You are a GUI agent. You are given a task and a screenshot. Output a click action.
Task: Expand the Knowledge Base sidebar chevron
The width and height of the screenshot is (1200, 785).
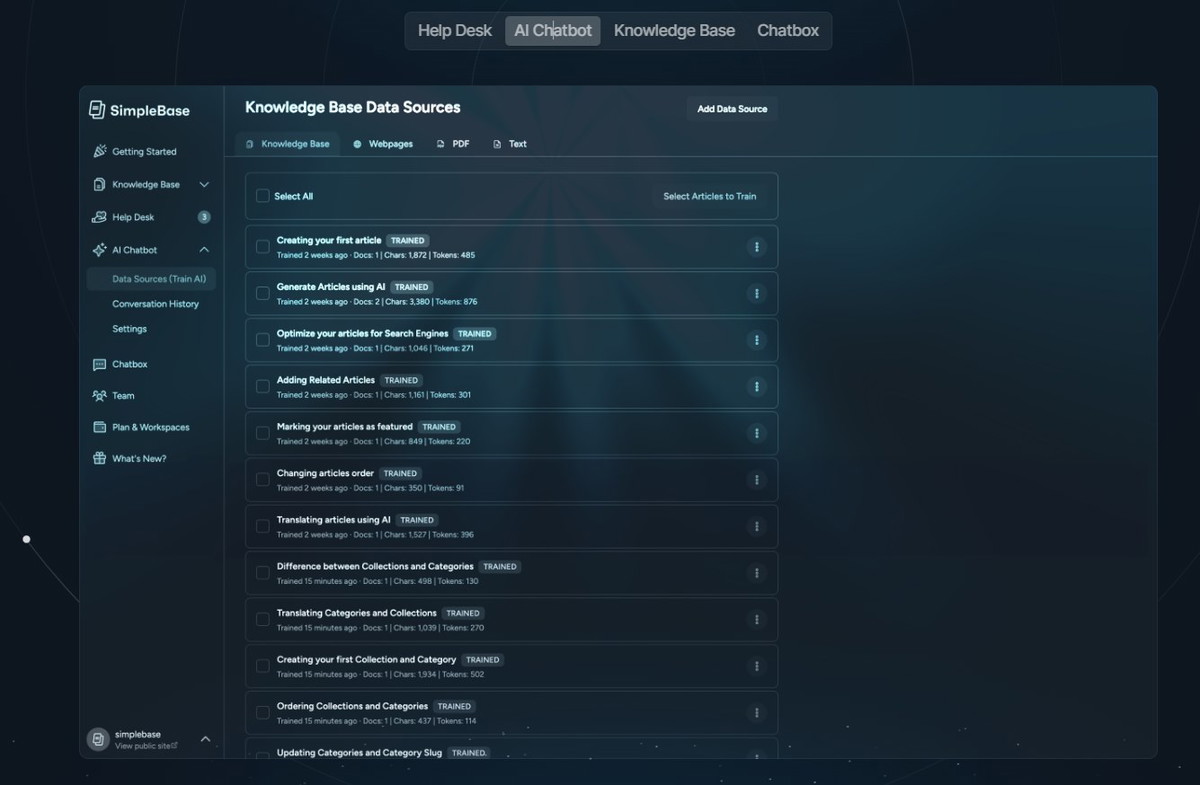(x=204, y=185)
